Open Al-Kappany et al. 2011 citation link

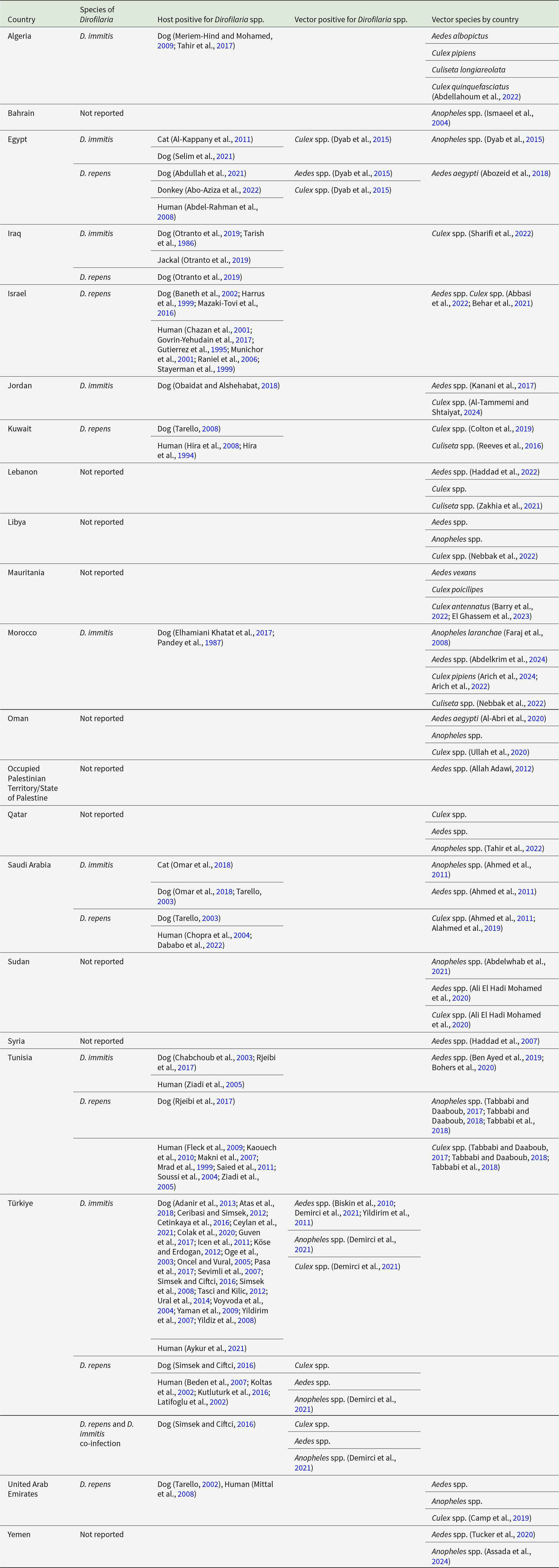(242, 139)
